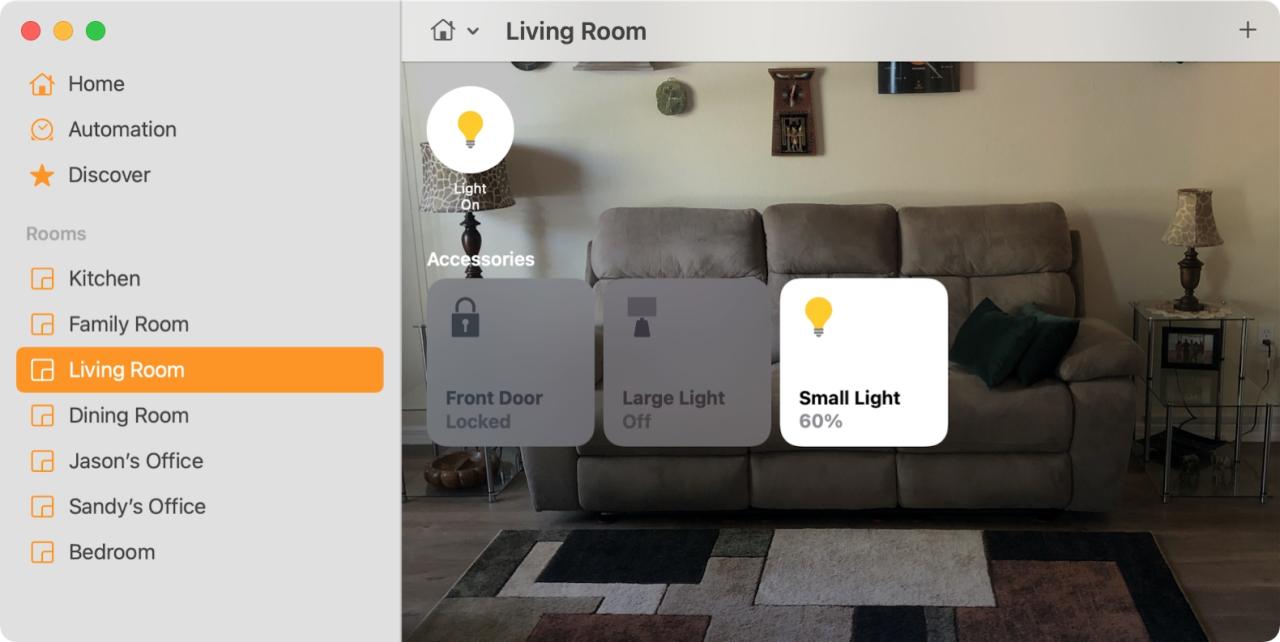
Task: Click the house icon in the toolbar
Action: (x=442, y=31)
